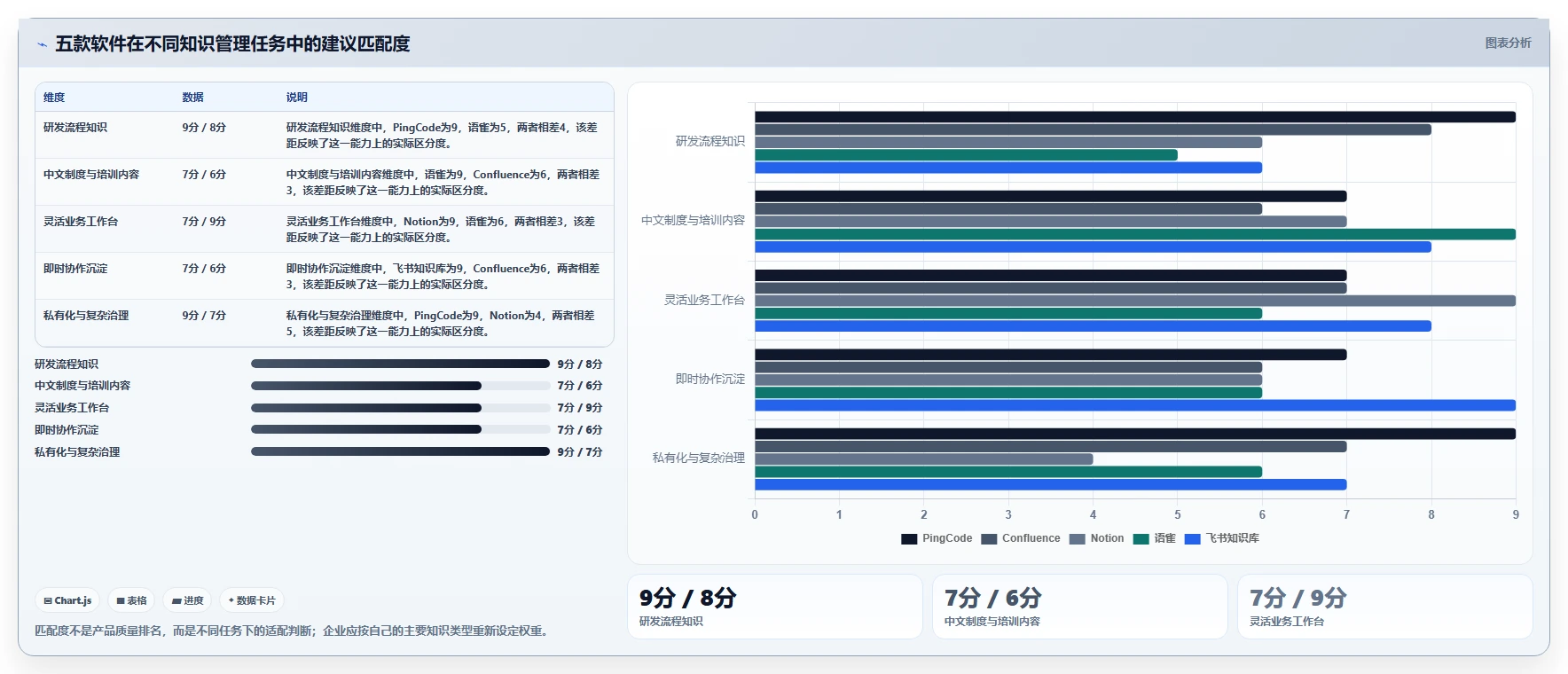Click the description starting 灵活业务工作台维度中
Viewport: 1568px width, 674px height.
(x=443, y=230)
